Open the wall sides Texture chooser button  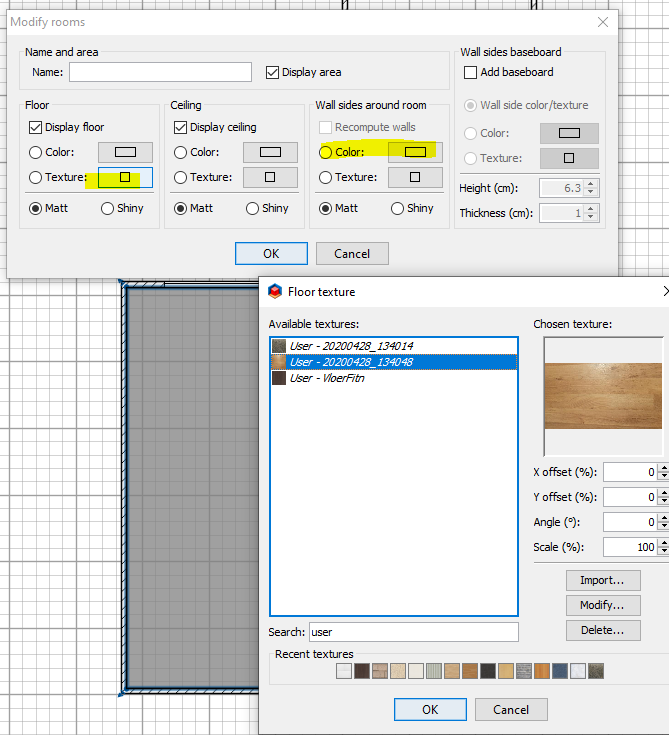point(415,177)
